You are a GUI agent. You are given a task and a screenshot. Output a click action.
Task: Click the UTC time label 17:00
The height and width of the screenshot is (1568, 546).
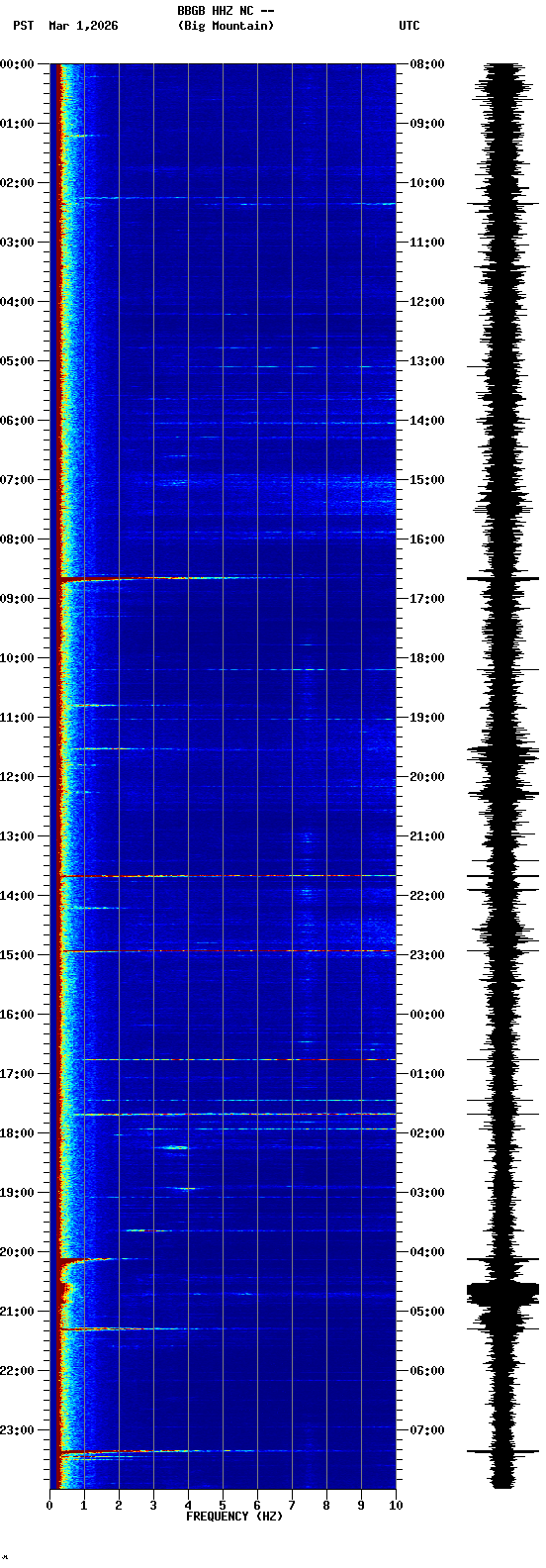427,599
